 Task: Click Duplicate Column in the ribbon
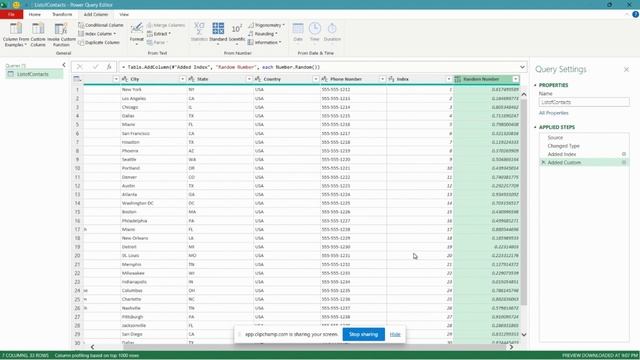(x=99, y=42)
